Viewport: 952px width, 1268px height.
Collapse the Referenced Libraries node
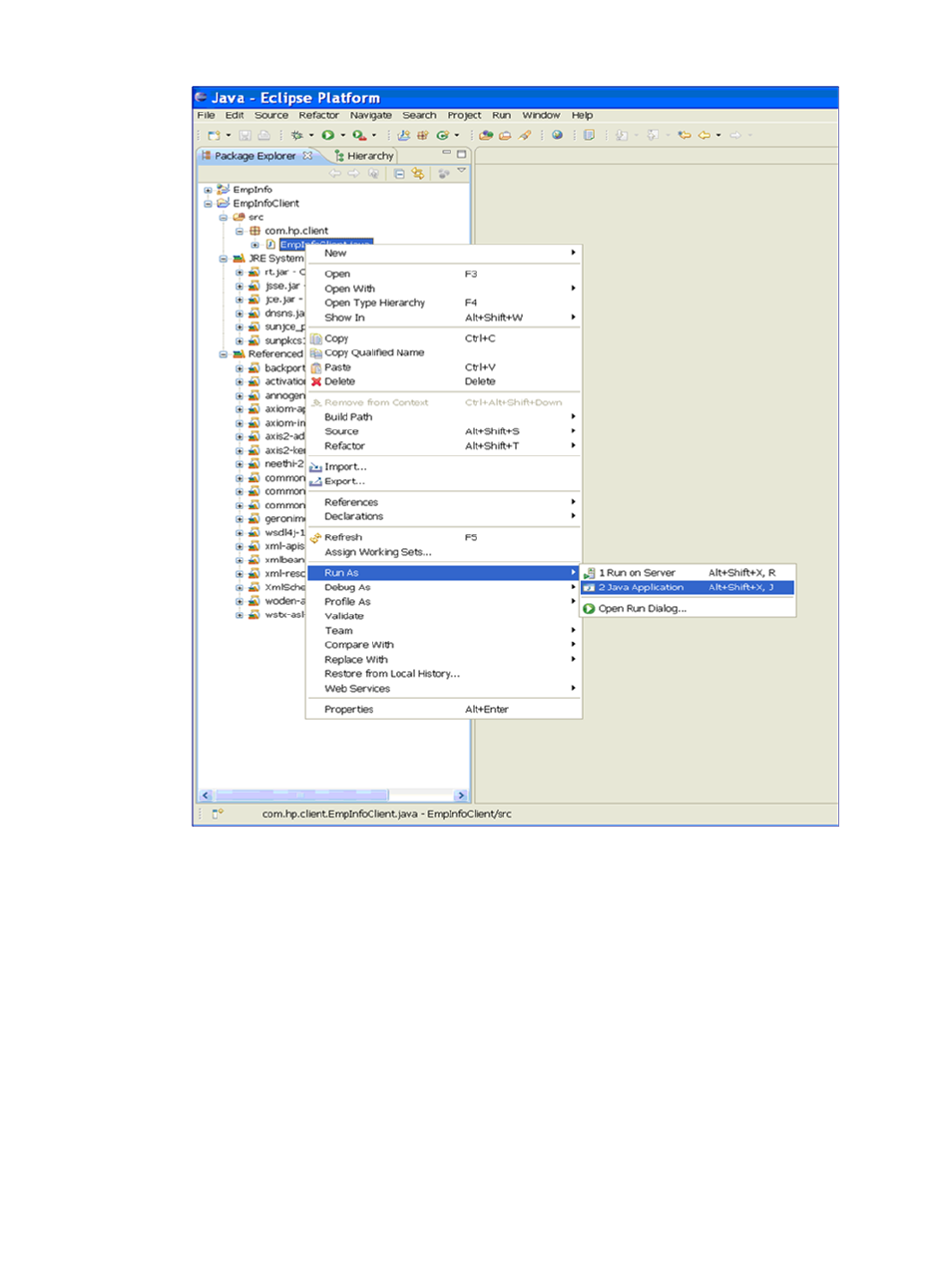tap(224, 354)
